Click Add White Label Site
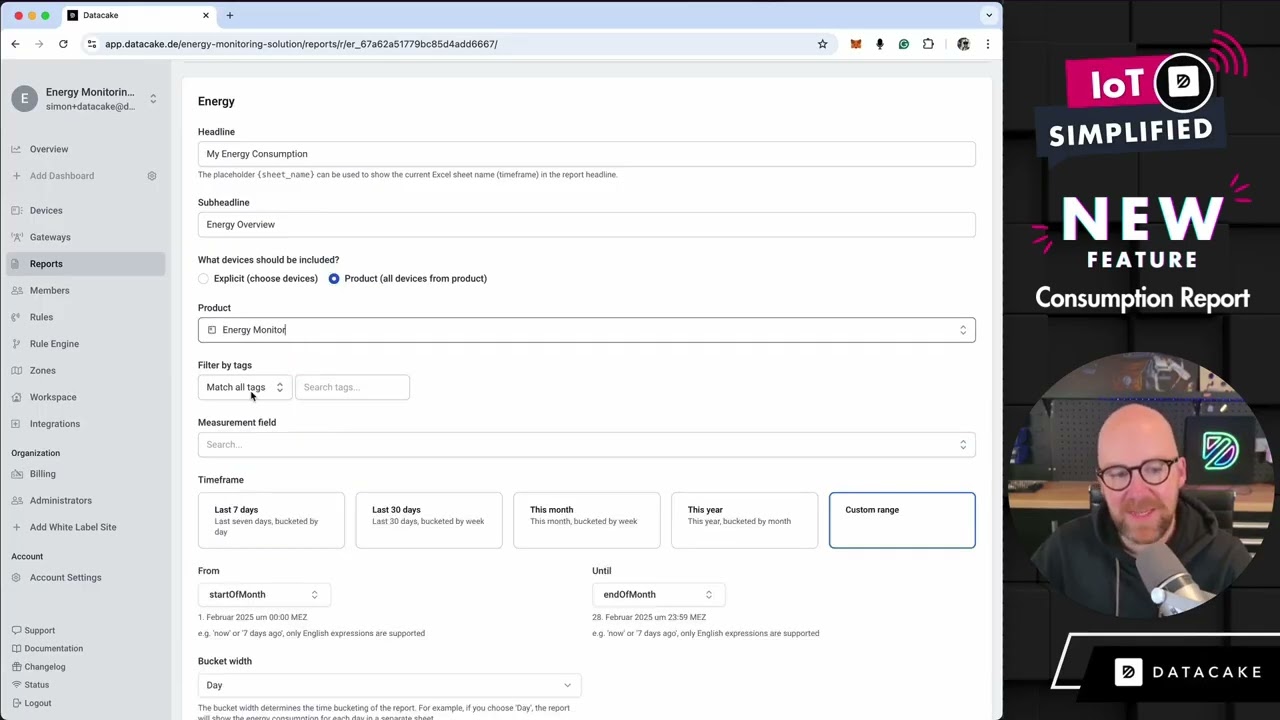Image resolution: width=1280 pixels, height=720 pixels. pyautogui.click(x=73, y=527)
